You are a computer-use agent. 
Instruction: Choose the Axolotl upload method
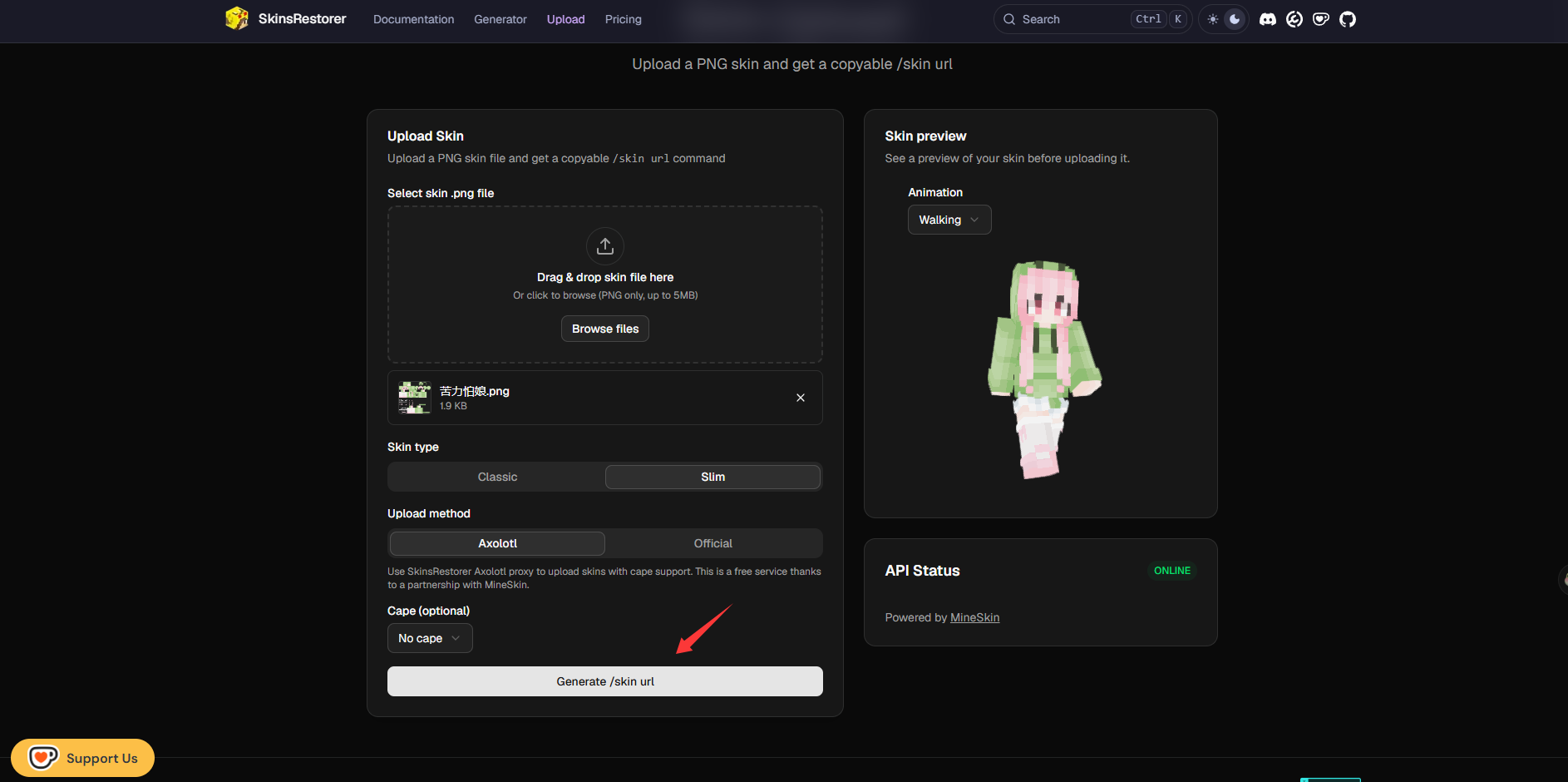[x=497, y=543]
